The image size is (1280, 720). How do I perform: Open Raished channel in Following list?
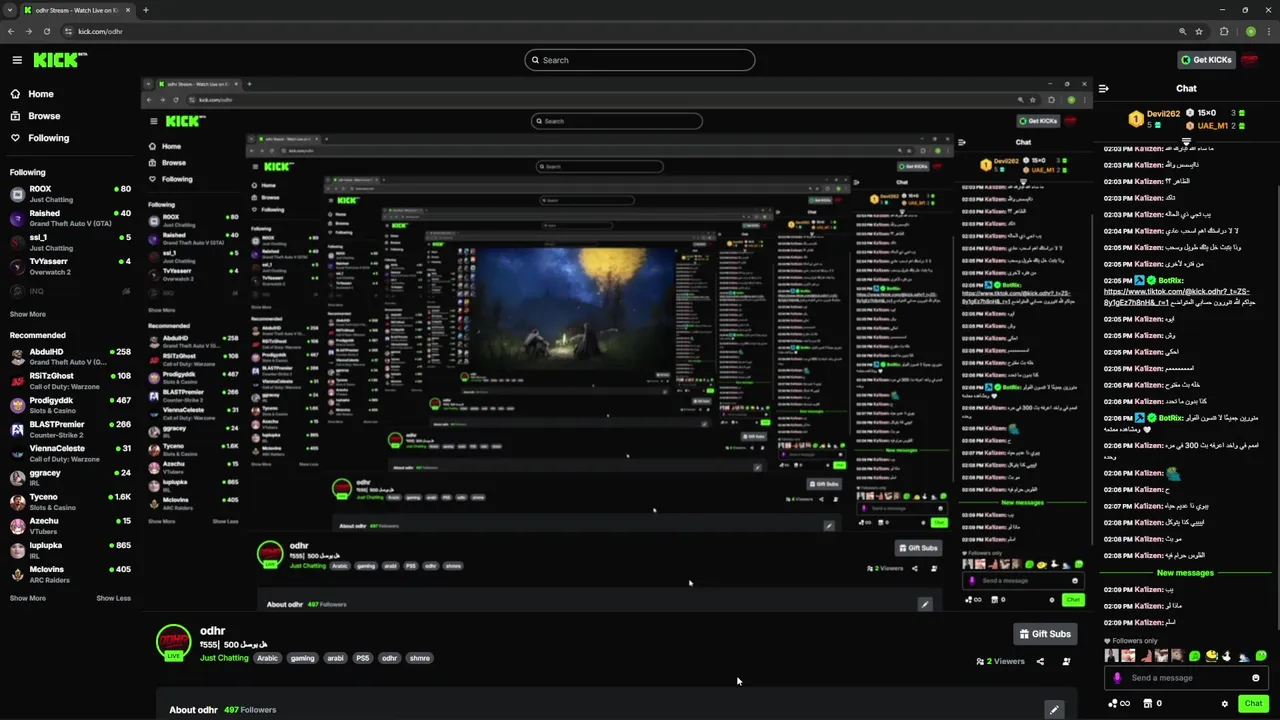pos(70,217)
